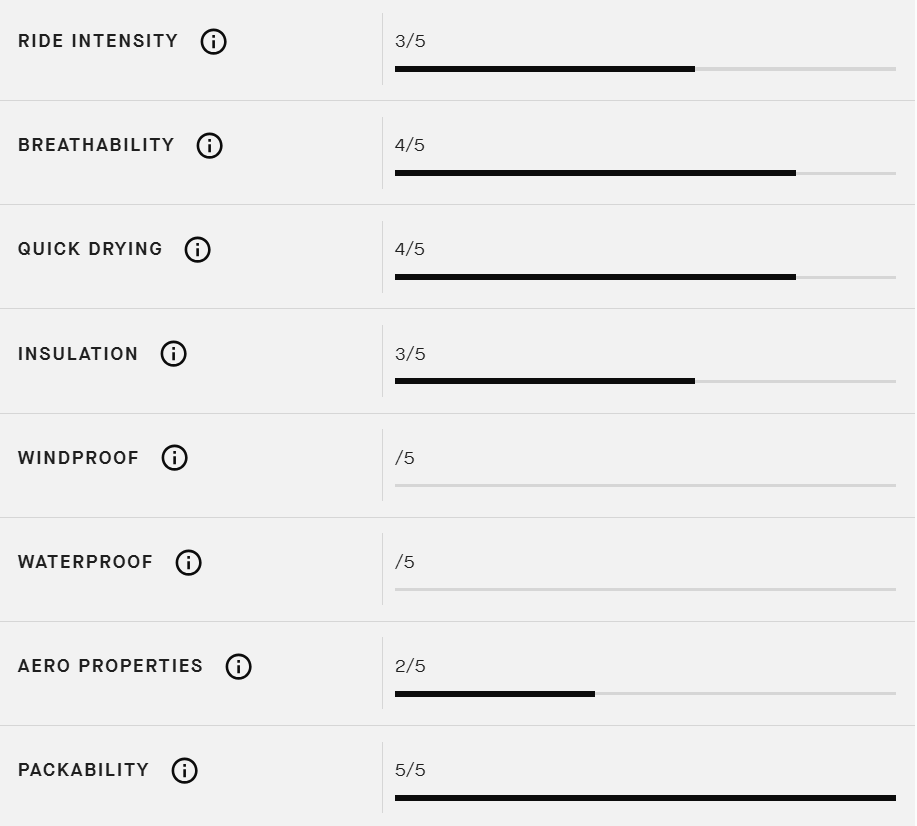Select the QUICK DRYING label
This screenshot has width=917, height=826.
(90, 249)
